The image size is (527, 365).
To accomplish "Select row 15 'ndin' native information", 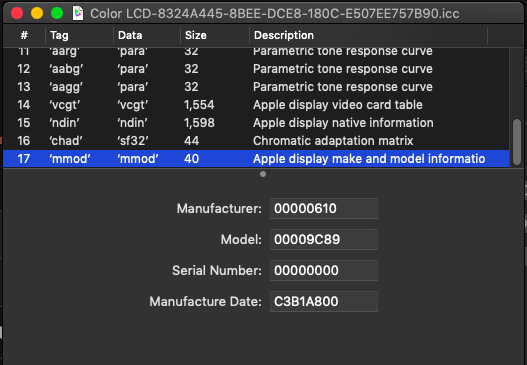I will pyautogui.click(x=256, y=123).
